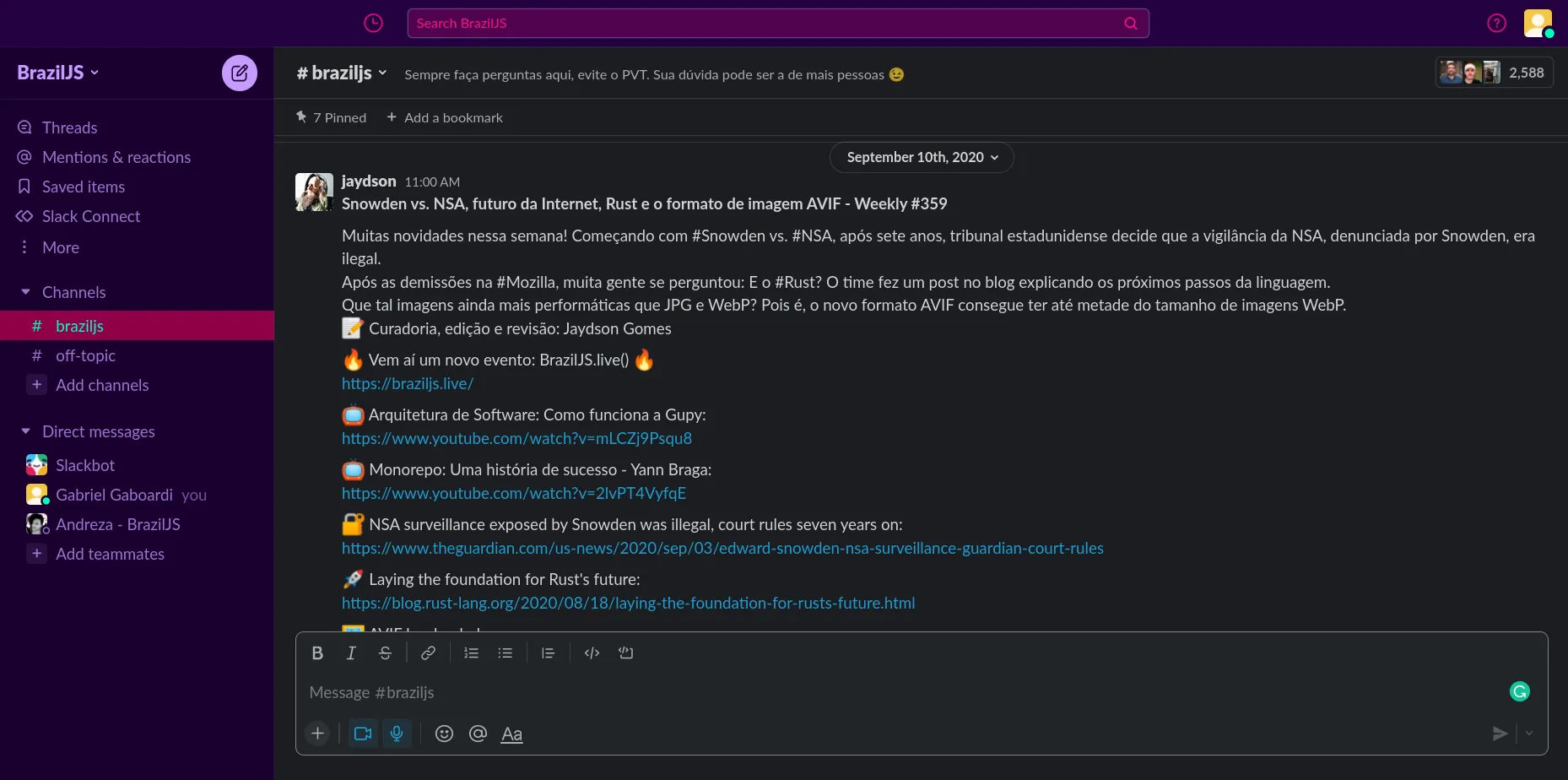Record a video clip
The height and width of the screenshot is (780, 1568).
tap(363, 734)
